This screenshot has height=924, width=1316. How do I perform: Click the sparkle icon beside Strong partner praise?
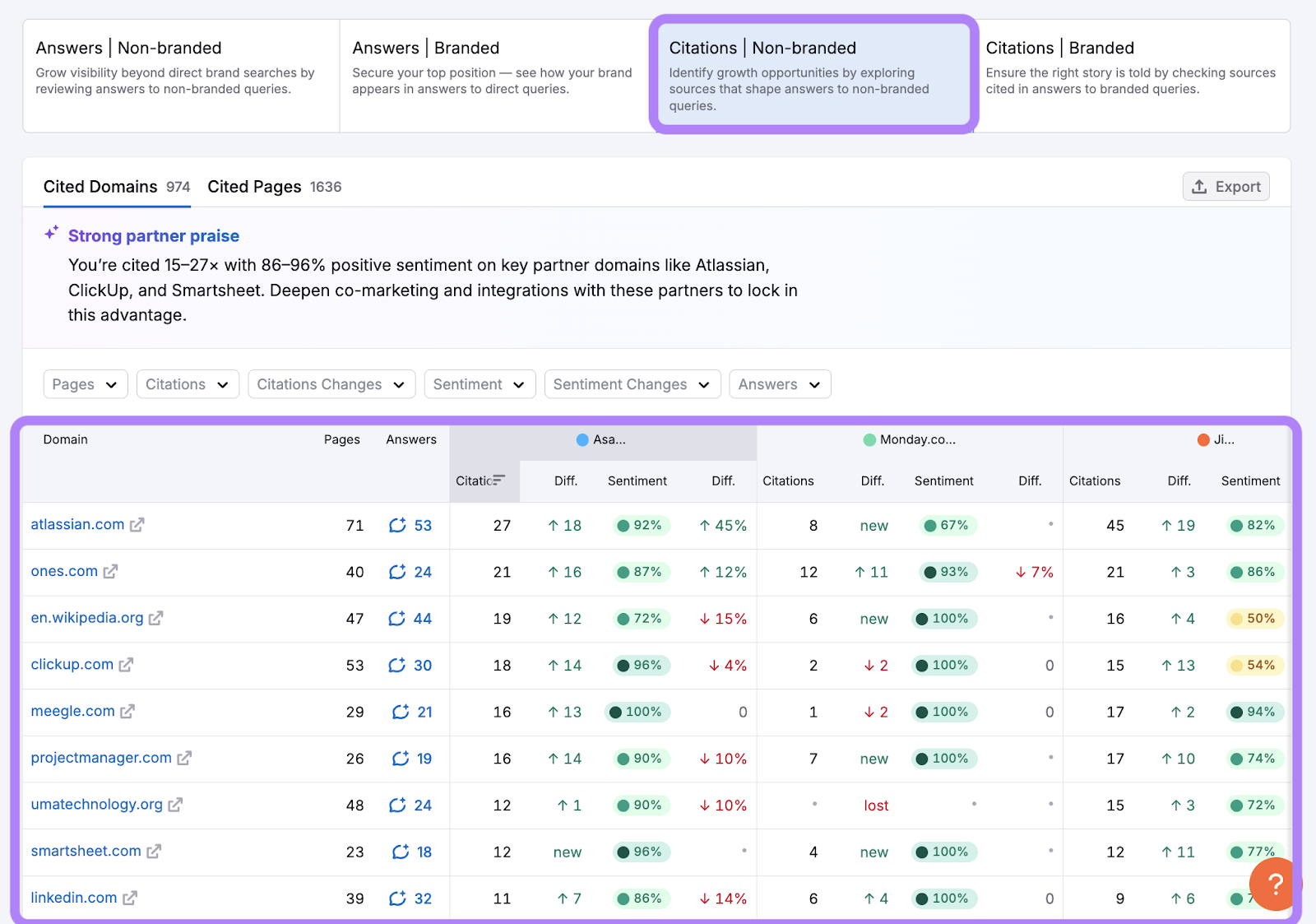[52, 234]
